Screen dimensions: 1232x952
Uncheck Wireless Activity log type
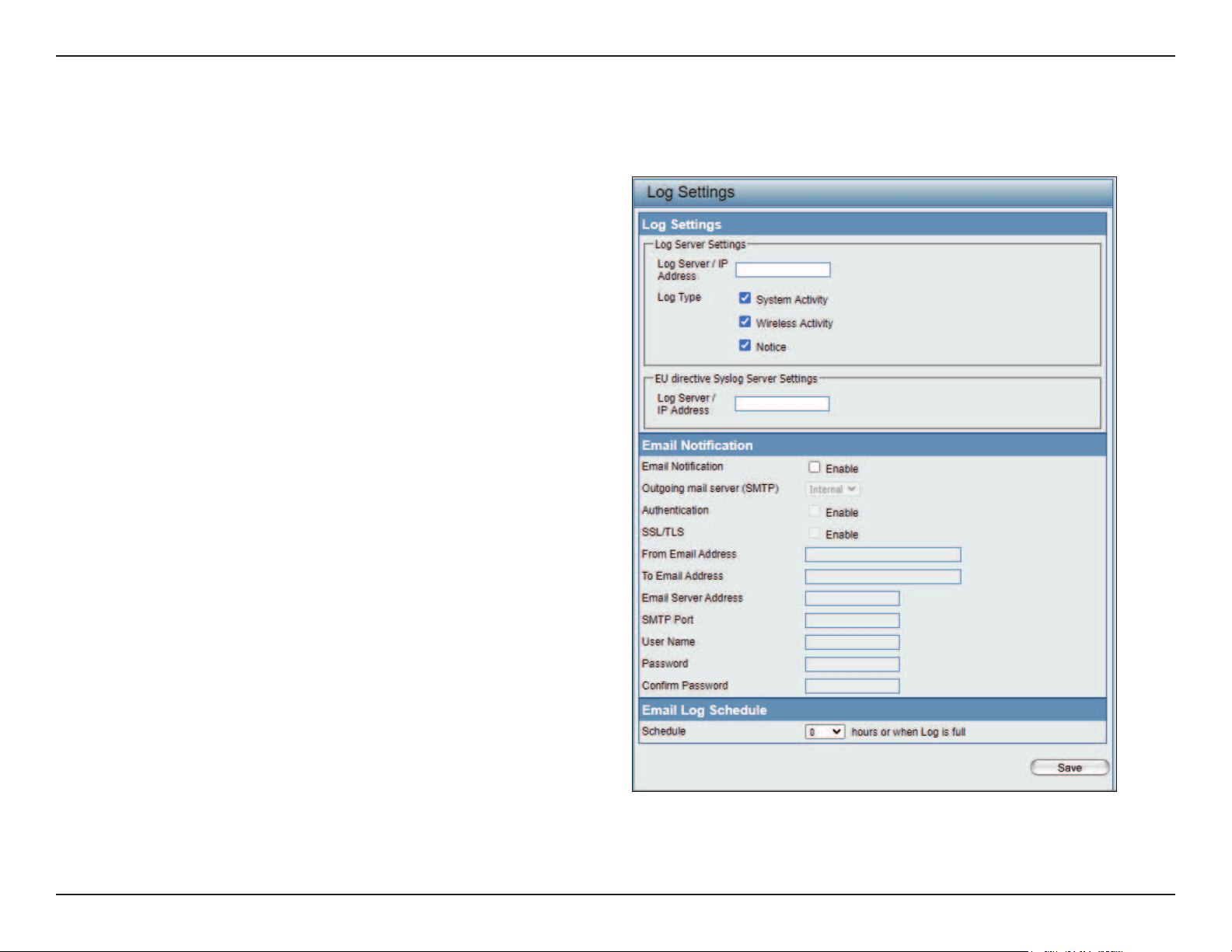pos(745,322)
